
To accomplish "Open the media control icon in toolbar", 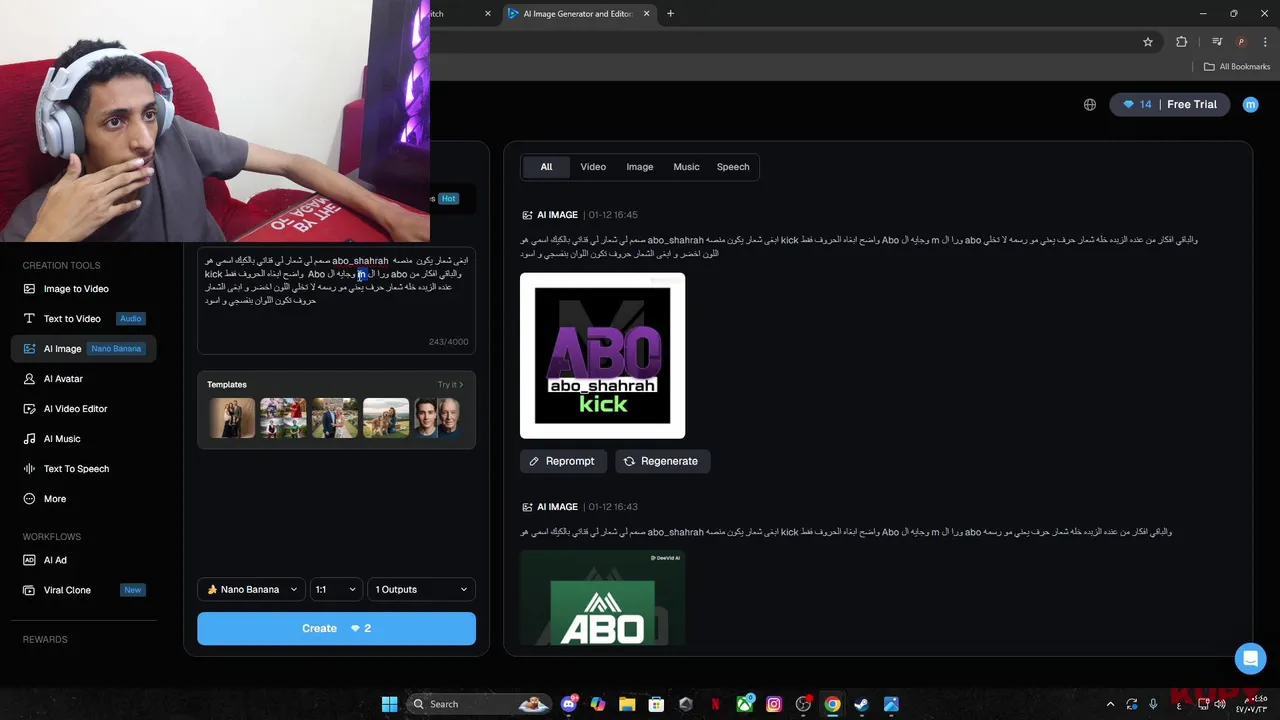I will 1217,42.
